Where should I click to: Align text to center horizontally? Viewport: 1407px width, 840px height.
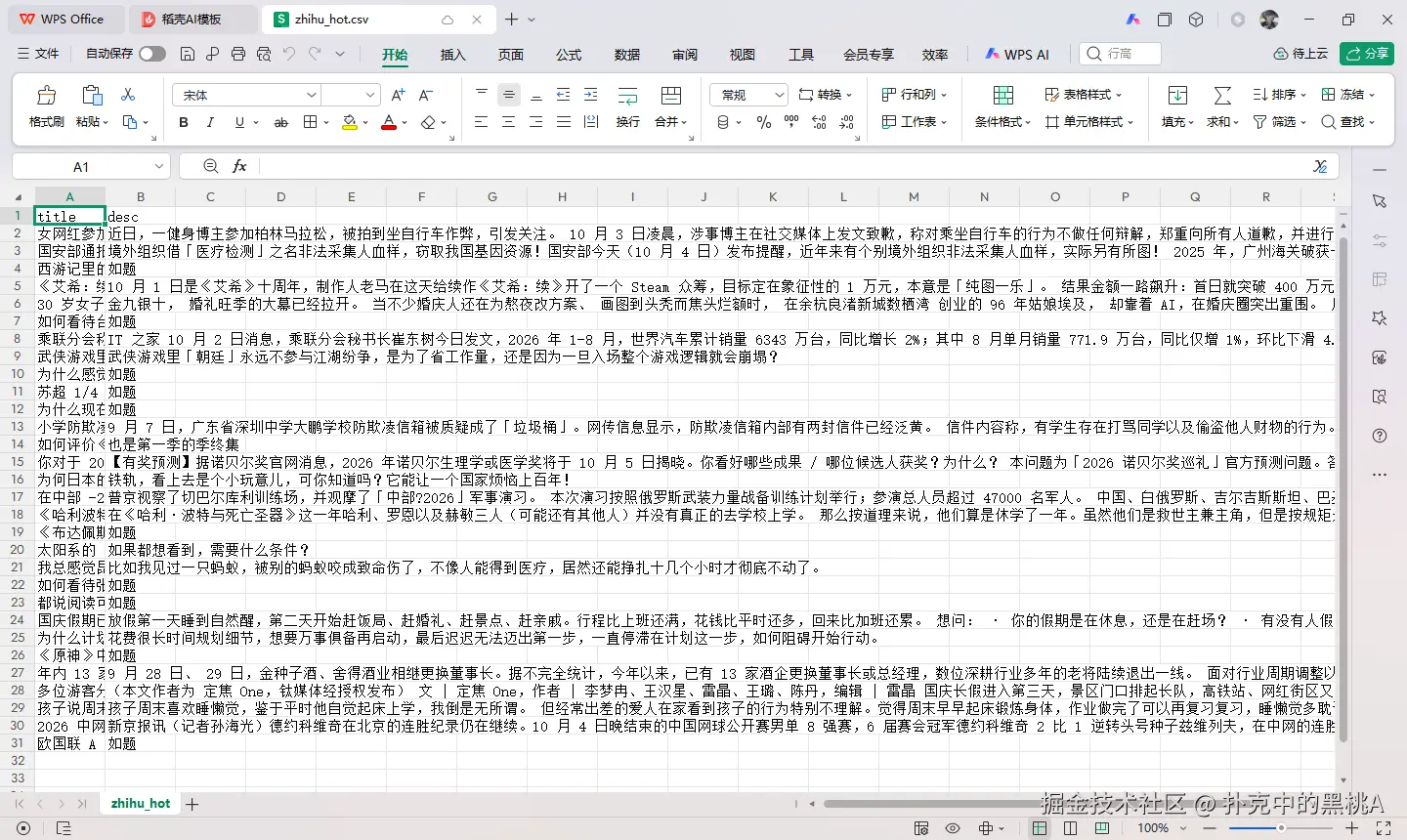(508, 122)
